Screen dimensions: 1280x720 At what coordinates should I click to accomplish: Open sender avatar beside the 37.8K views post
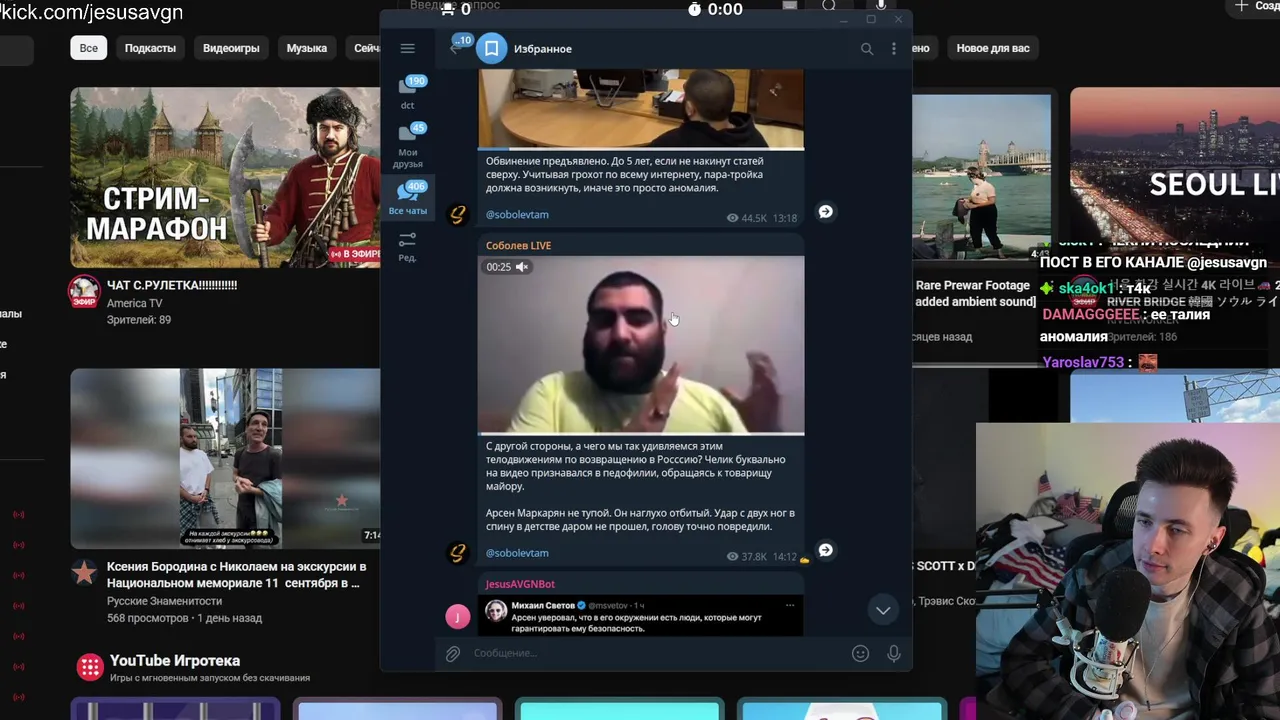[457, 552]
